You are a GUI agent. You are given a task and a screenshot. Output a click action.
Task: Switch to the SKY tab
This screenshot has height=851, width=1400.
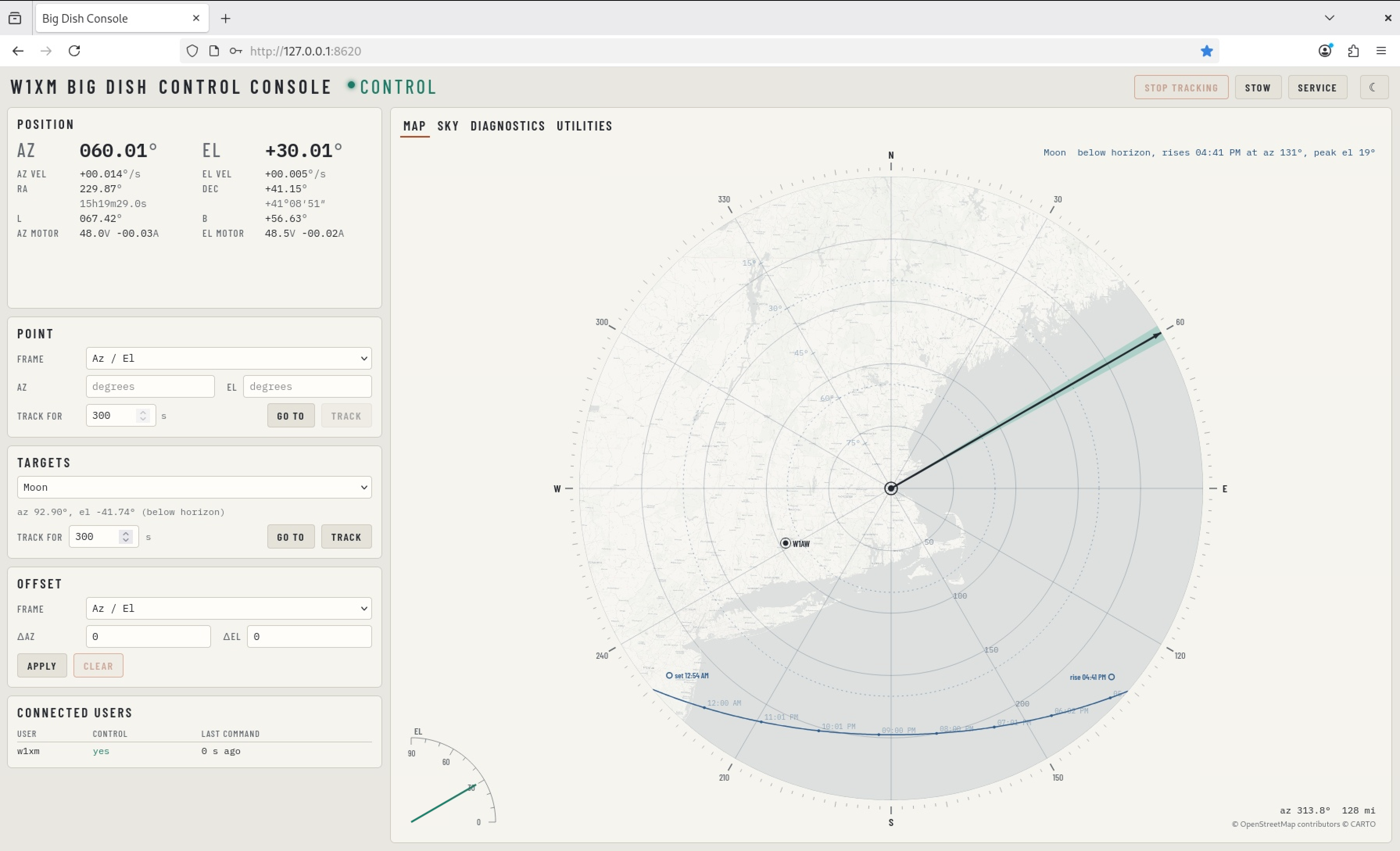coord(448,126)
